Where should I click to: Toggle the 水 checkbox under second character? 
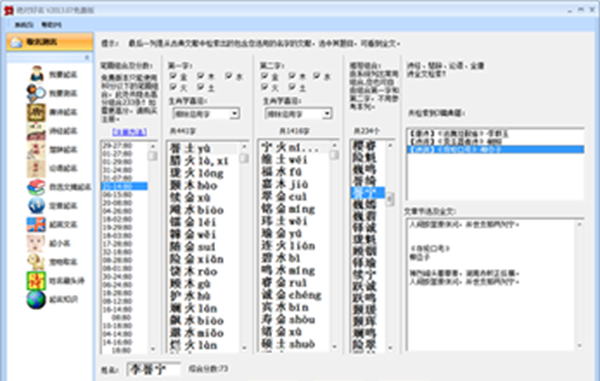[x=316, y=76]
